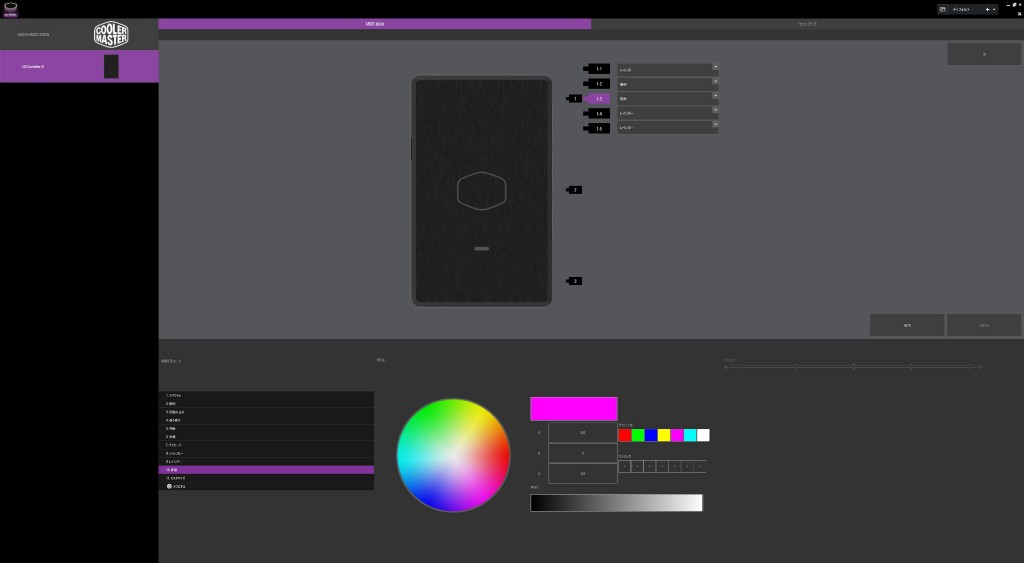The image size is (1024, 563).
Task: Choose the magenta preset color swatch
Action: pos(677,435)
